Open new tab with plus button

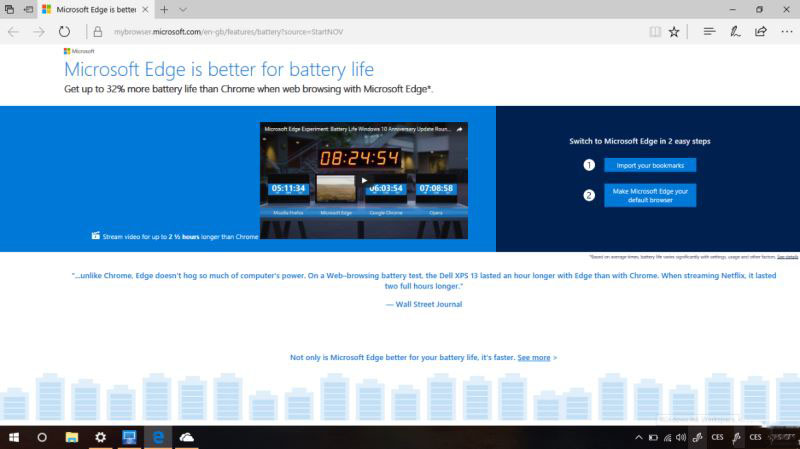point(164,9)
